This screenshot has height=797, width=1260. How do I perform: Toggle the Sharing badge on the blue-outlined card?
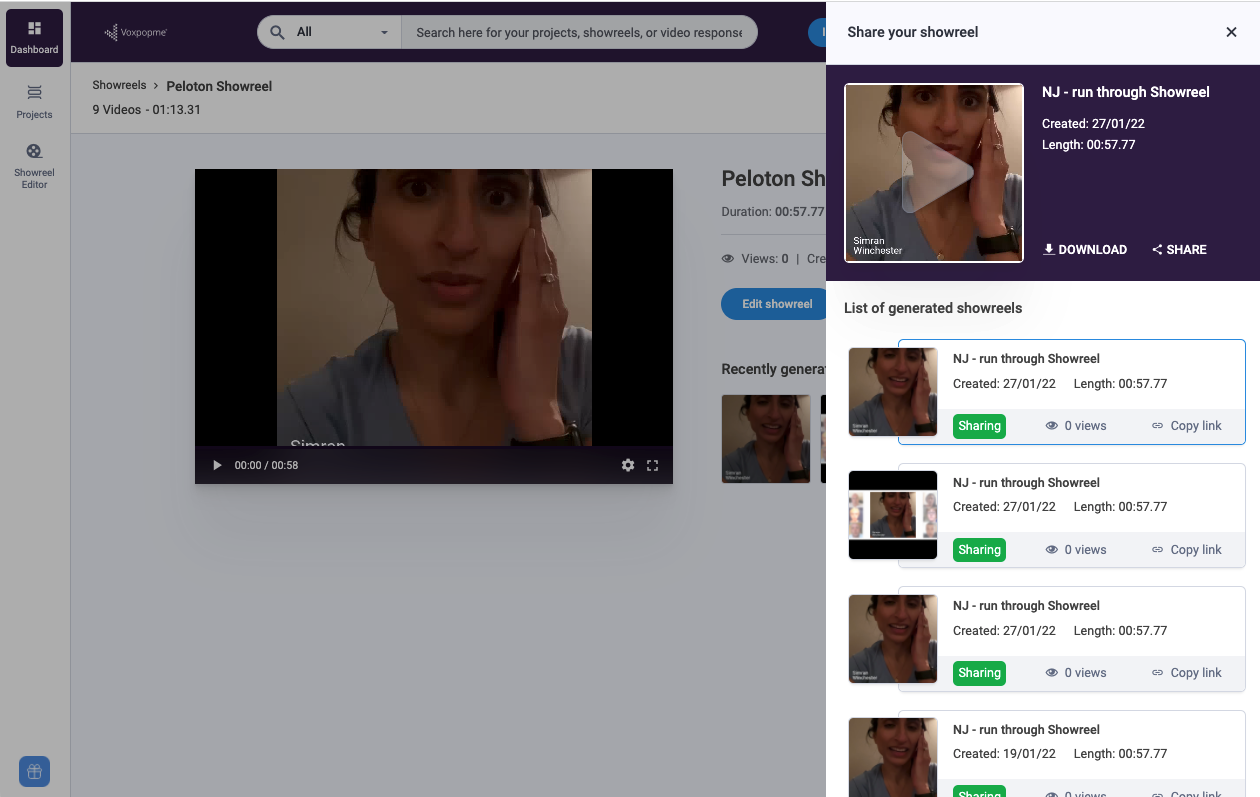[x=979, y=426]
